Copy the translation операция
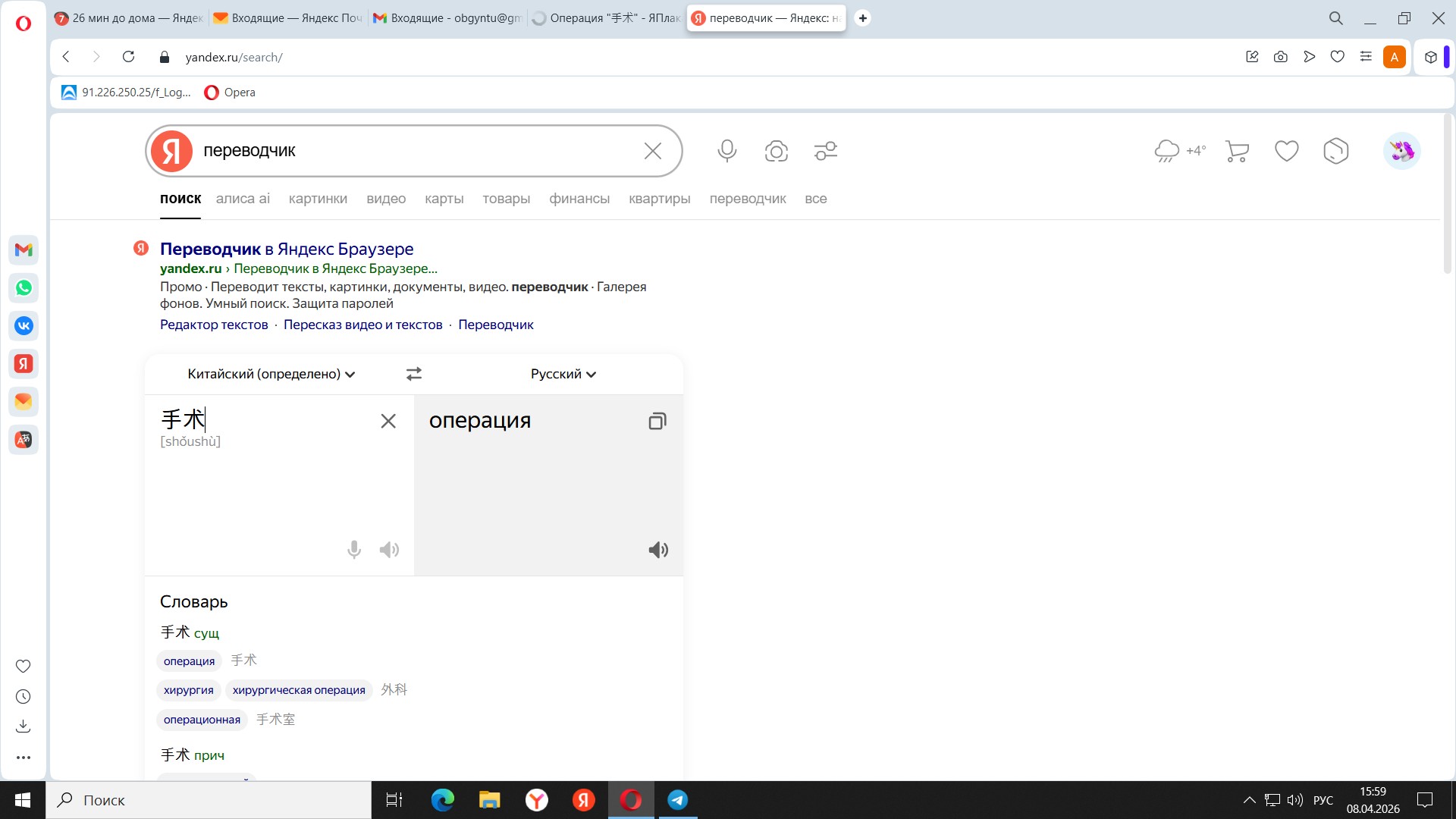1456x819 pixels. [x=657, y=421]
